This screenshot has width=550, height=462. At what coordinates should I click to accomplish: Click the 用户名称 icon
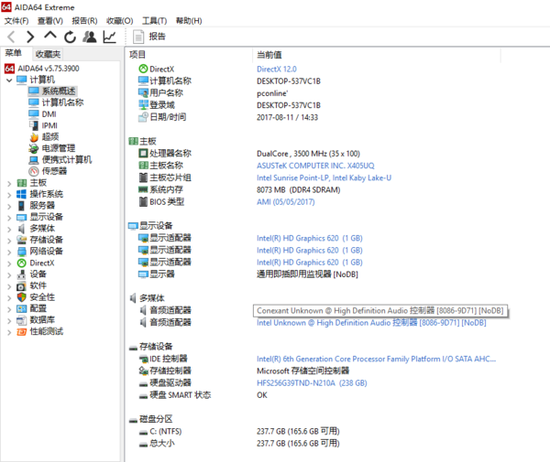(x=143, y=93)
